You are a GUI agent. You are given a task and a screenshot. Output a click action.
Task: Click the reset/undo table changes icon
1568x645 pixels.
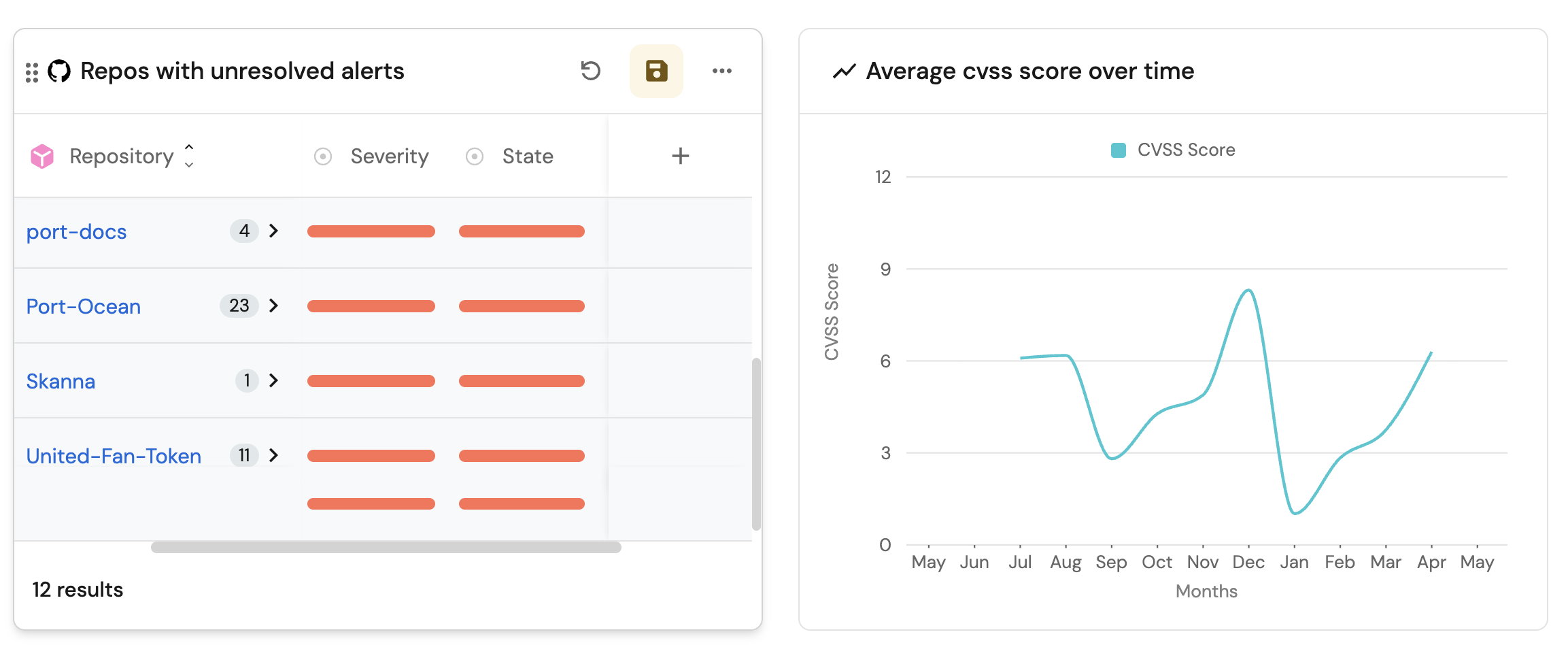coord(590,71)
